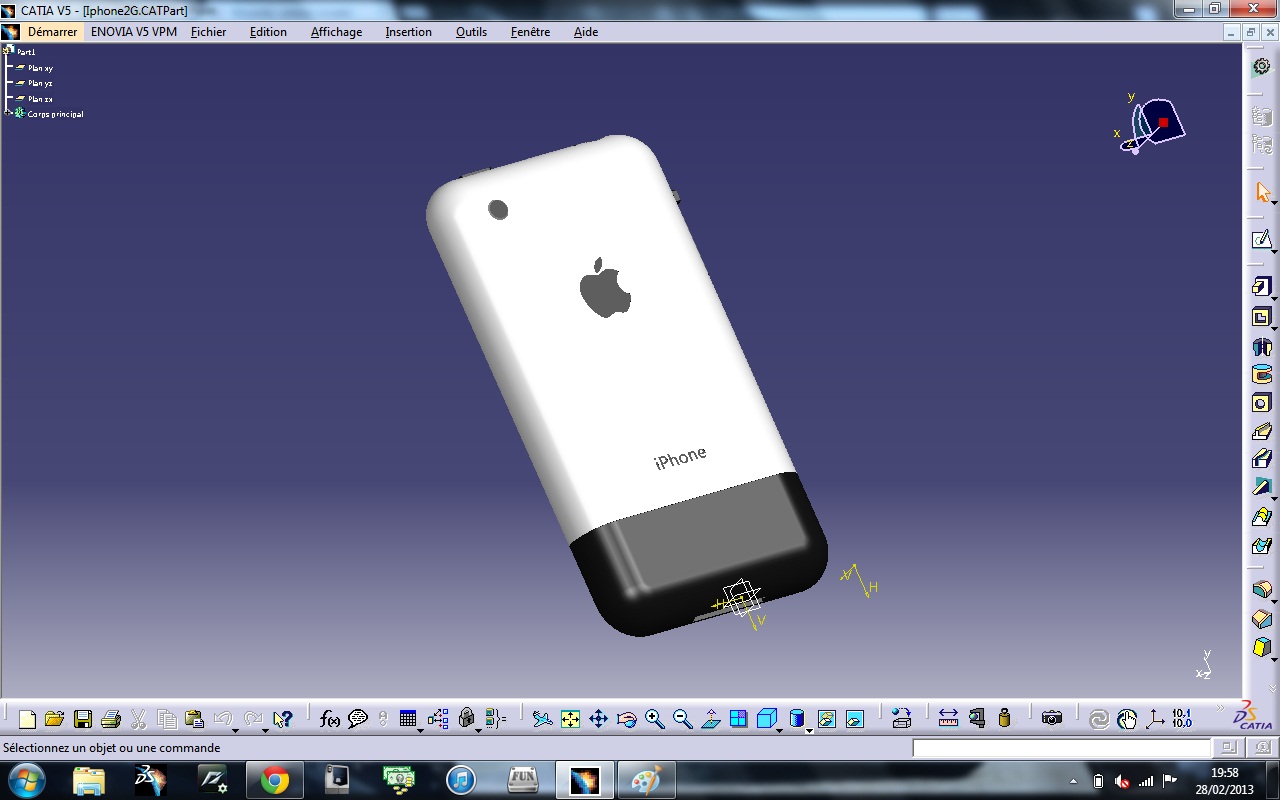Open dropdown arrow beside Select tool
Image resolution: width=1280 pixels, height=800 pixels.
pyautogui.click(x=1275, y=203)
